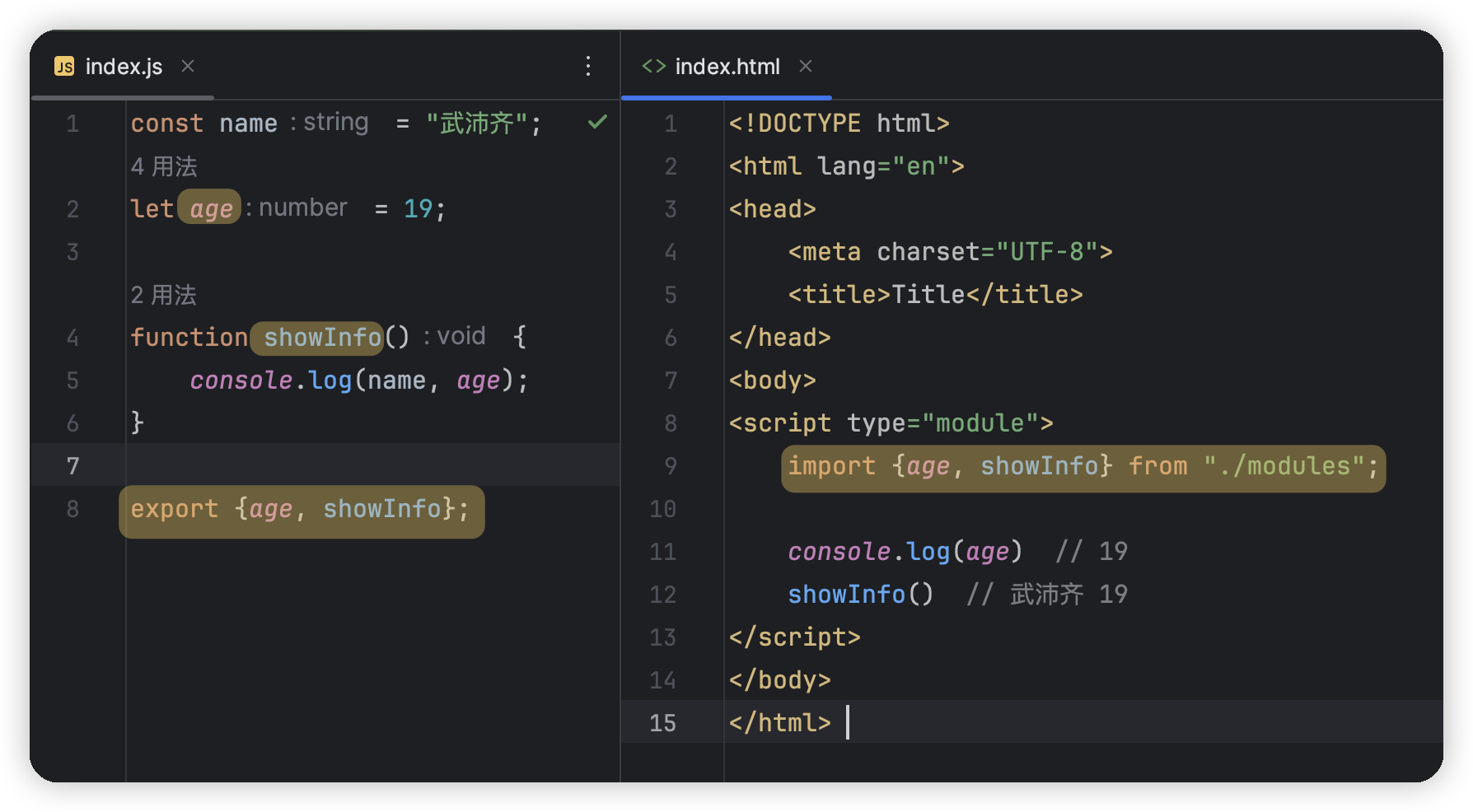The height and width of the screenshot is (812, 1473).
Task: Click line number 7 in index.js gutter
Action: [72, 466]
